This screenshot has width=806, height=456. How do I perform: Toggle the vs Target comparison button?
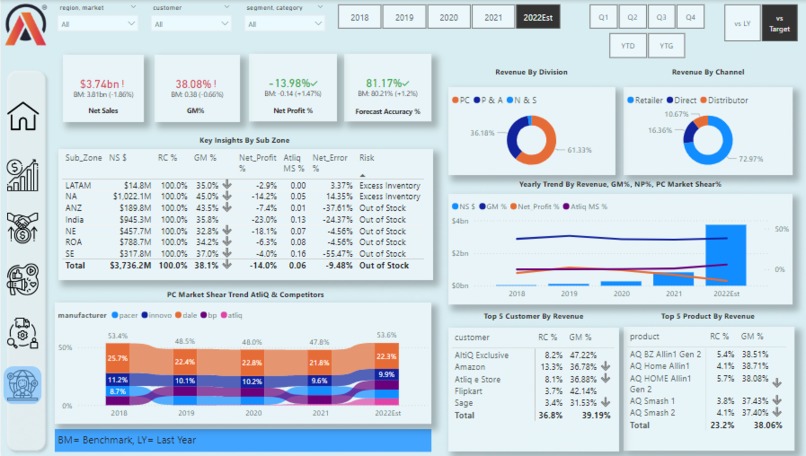tap(779, 23)
